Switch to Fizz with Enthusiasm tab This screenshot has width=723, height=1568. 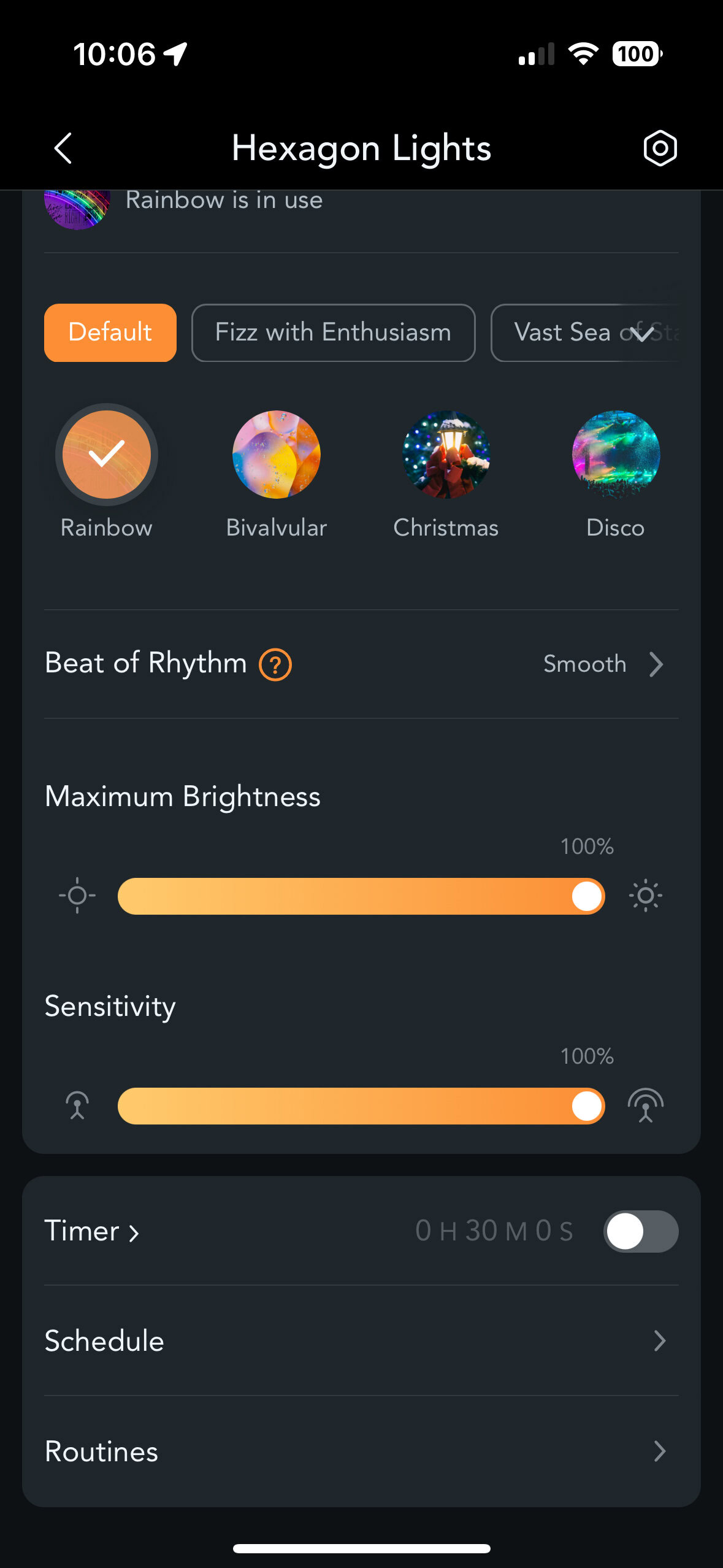pos(333,332)
